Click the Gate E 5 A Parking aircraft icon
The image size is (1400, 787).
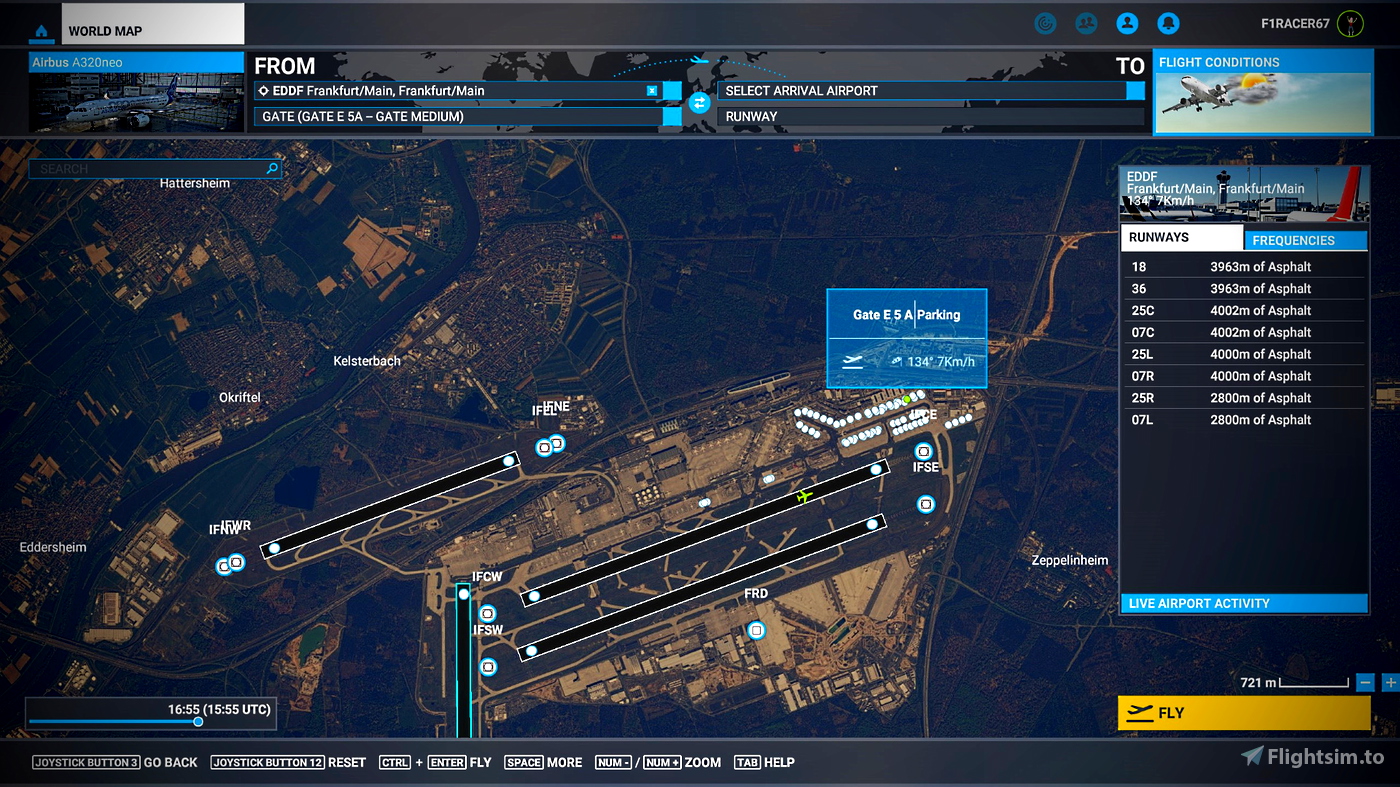tap(851, 362)
